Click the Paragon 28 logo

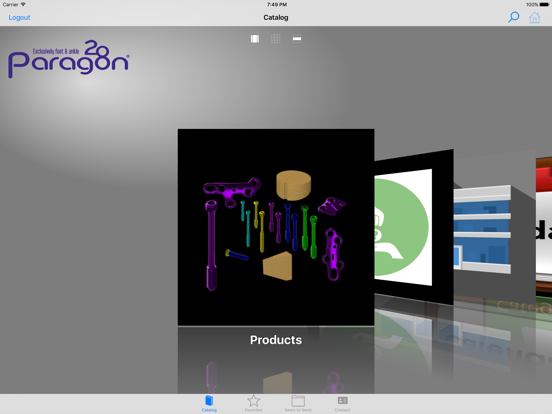pos(69,59)
